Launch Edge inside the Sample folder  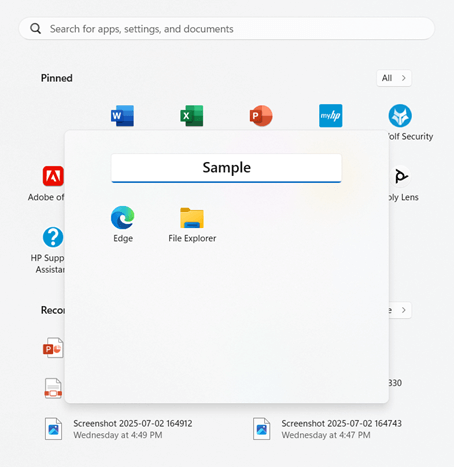pos(123,217)
